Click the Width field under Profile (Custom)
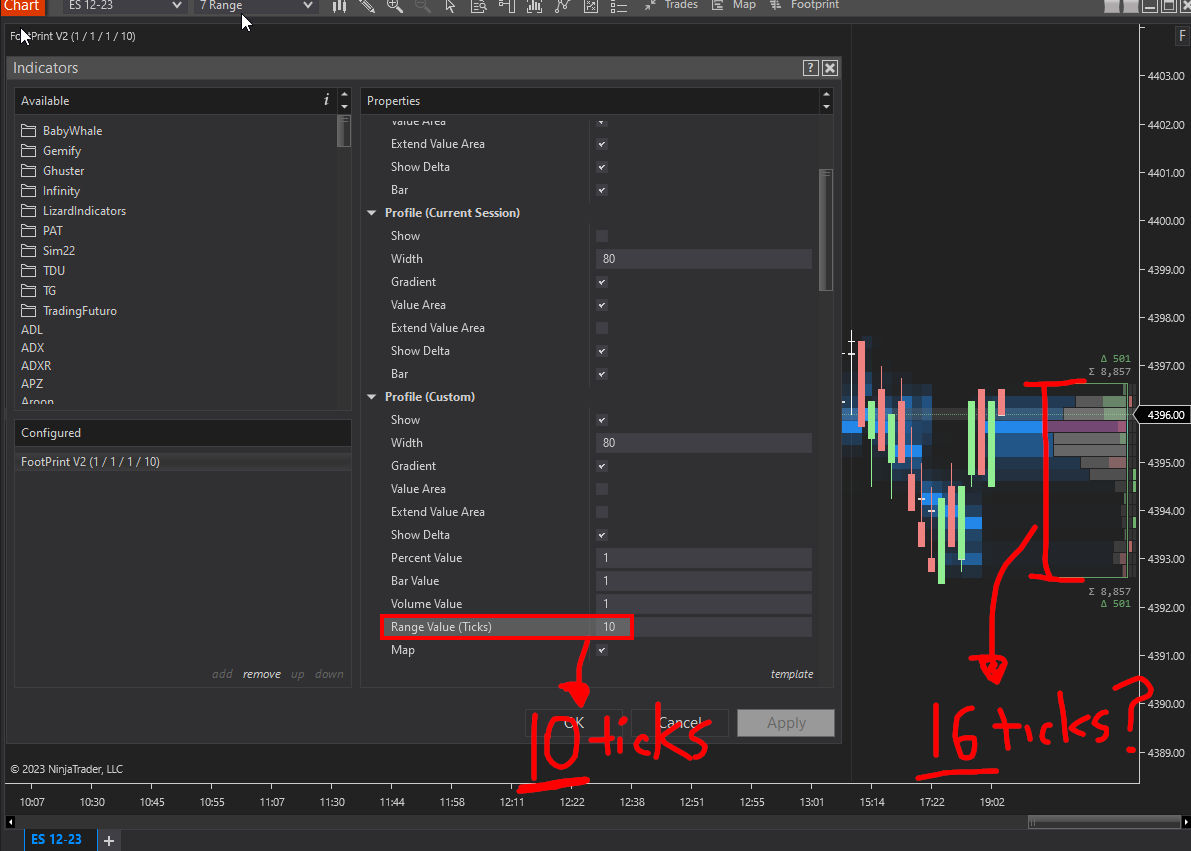1191x851 pixels. click(x=704, y=443)
